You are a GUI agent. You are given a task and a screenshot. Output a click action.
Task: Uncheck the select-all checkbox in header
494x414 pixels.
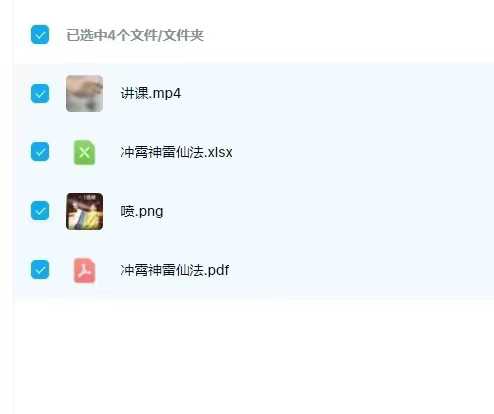pos(40,34)
